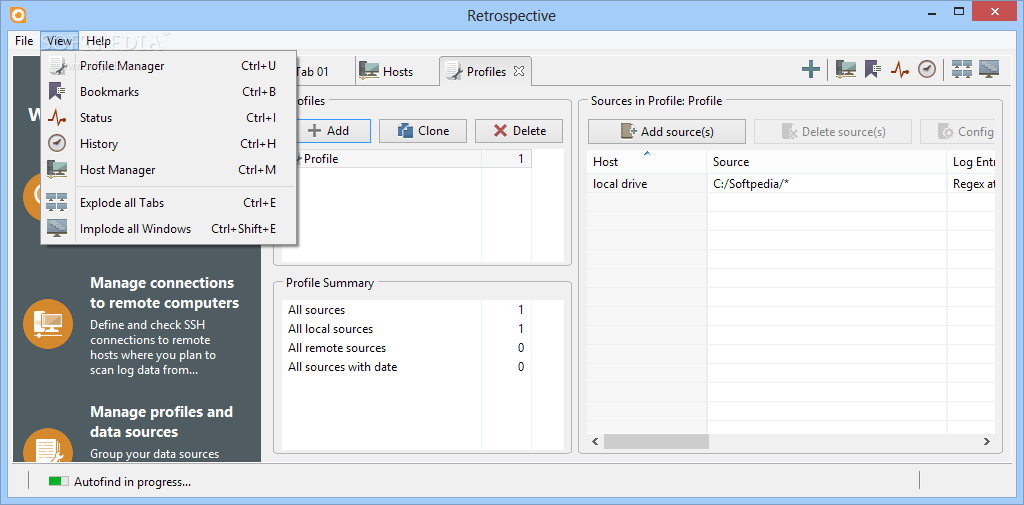Click the Delete profile button
The height and width of the screenshot is (505, 1024).
519,131
